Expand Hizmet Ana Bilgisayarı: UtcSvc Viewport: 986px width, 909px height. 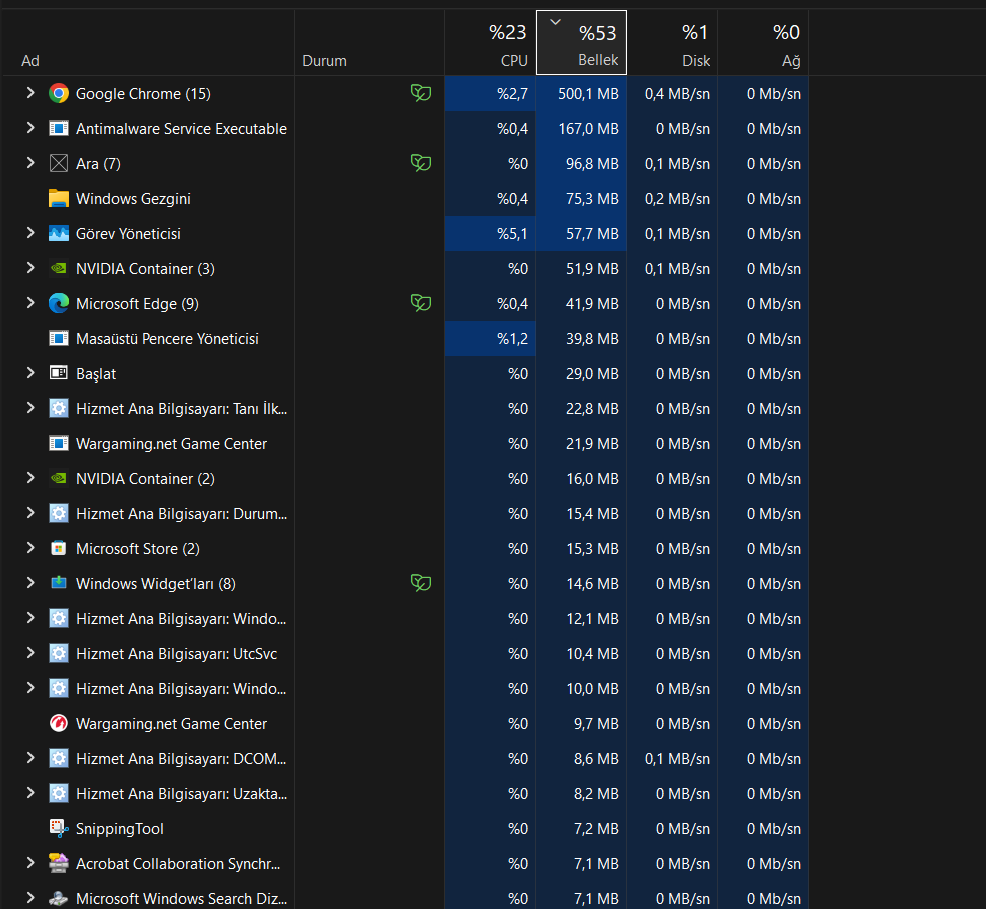coord(30,653)
